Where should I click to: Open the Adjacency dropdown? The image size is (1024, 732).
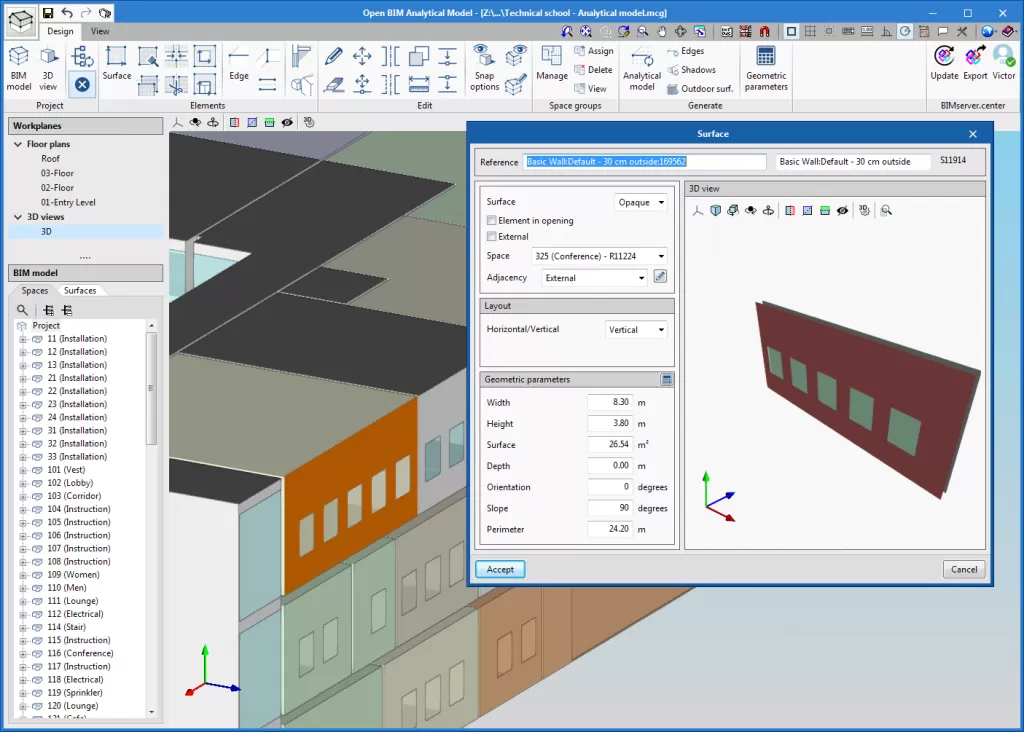pyautogui.click(x=595, y=278)
